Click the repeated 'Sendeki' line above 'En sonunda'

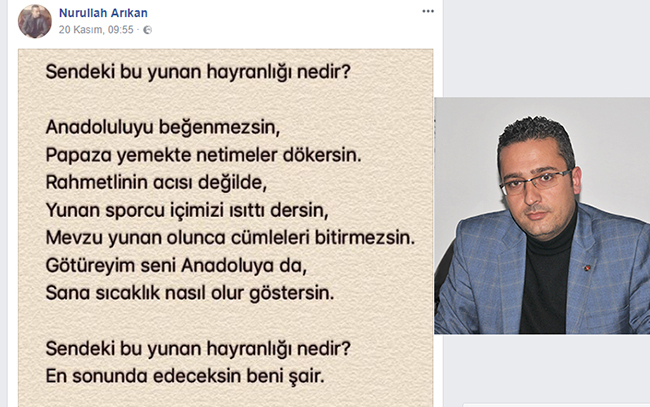click(198, 349)
